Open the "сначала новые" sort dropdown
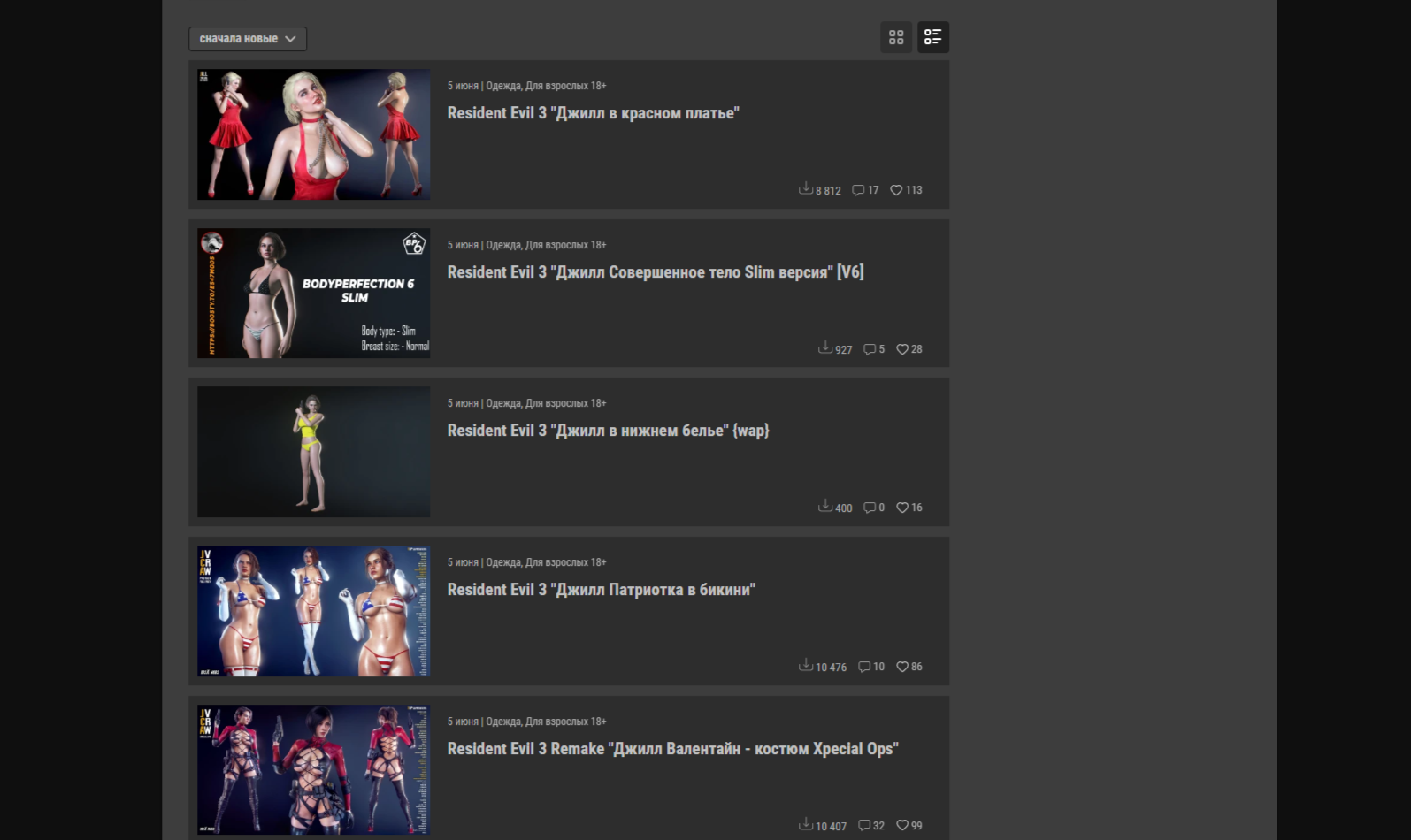Image resolution: width=1411 pixels, height=840 pixels. coord(248,39)
